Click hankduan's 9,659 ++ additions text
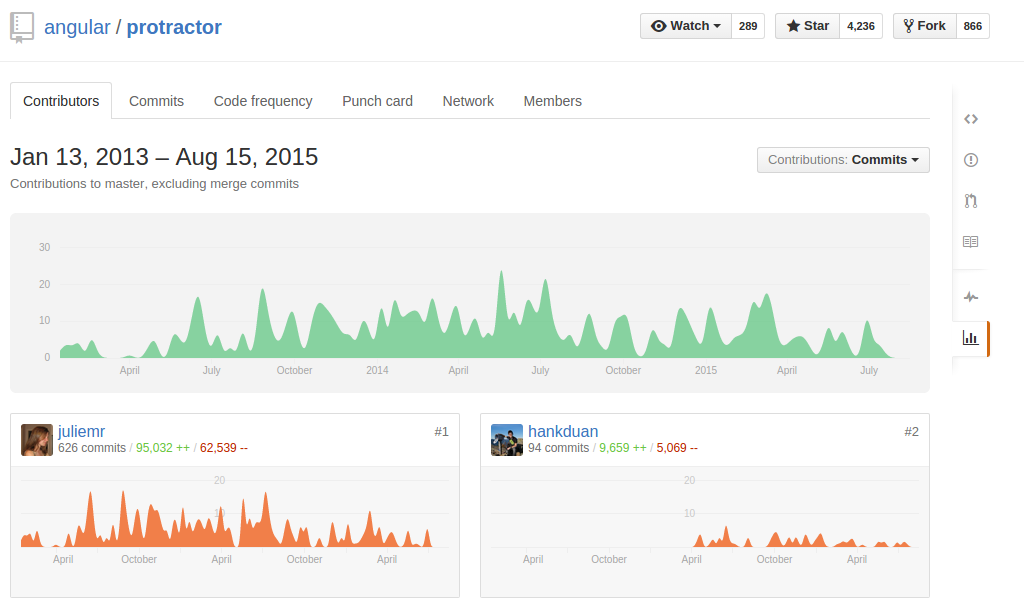 click(x=623, y=448)
